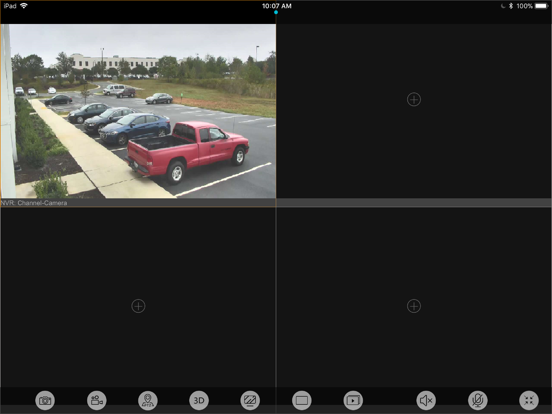
Task: Tap the 10:07 AM status bar clock
Action: point(277,6)
